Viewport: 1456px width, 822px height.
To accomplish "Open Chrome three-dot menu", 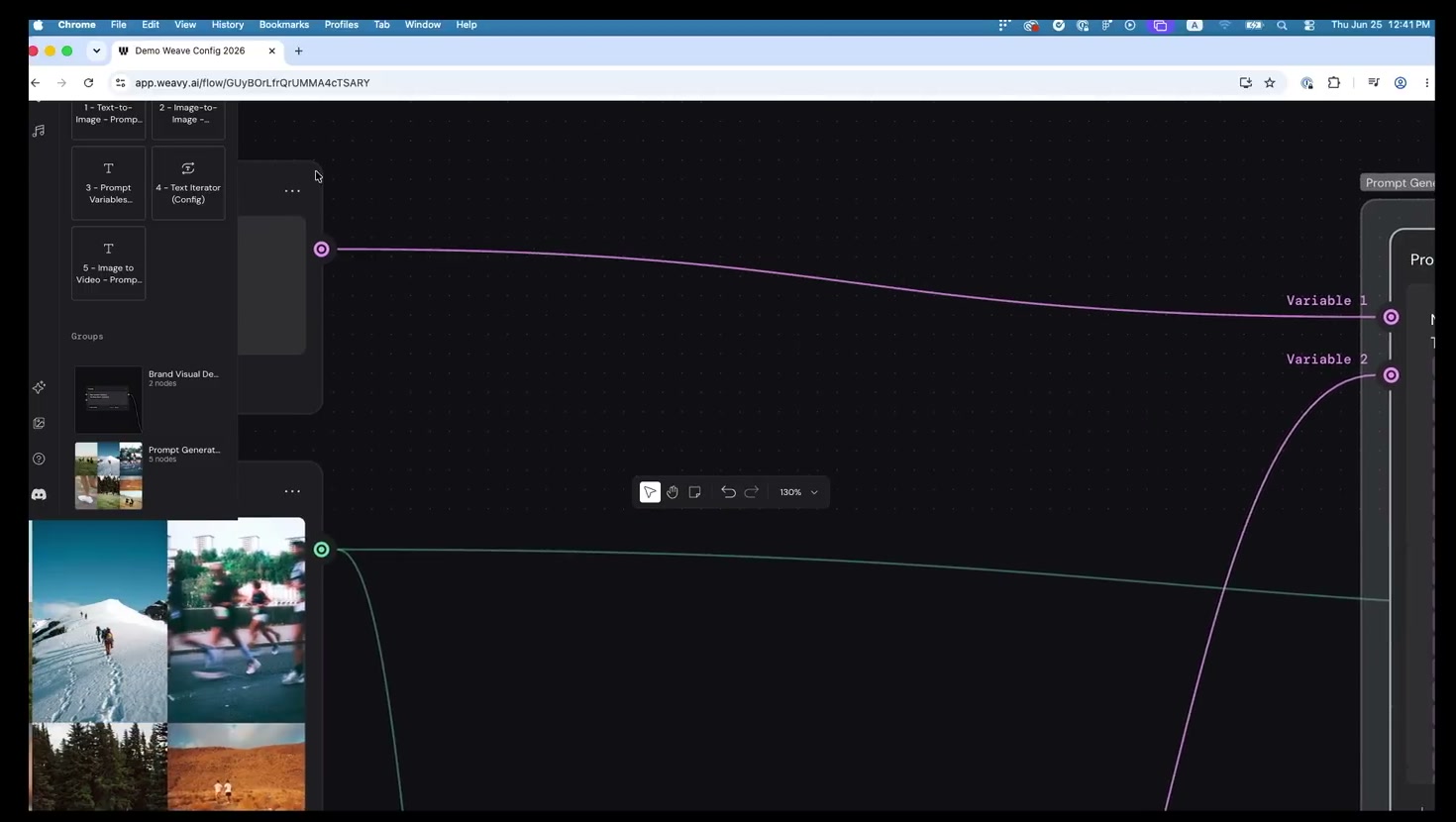I will (1426, 83).
